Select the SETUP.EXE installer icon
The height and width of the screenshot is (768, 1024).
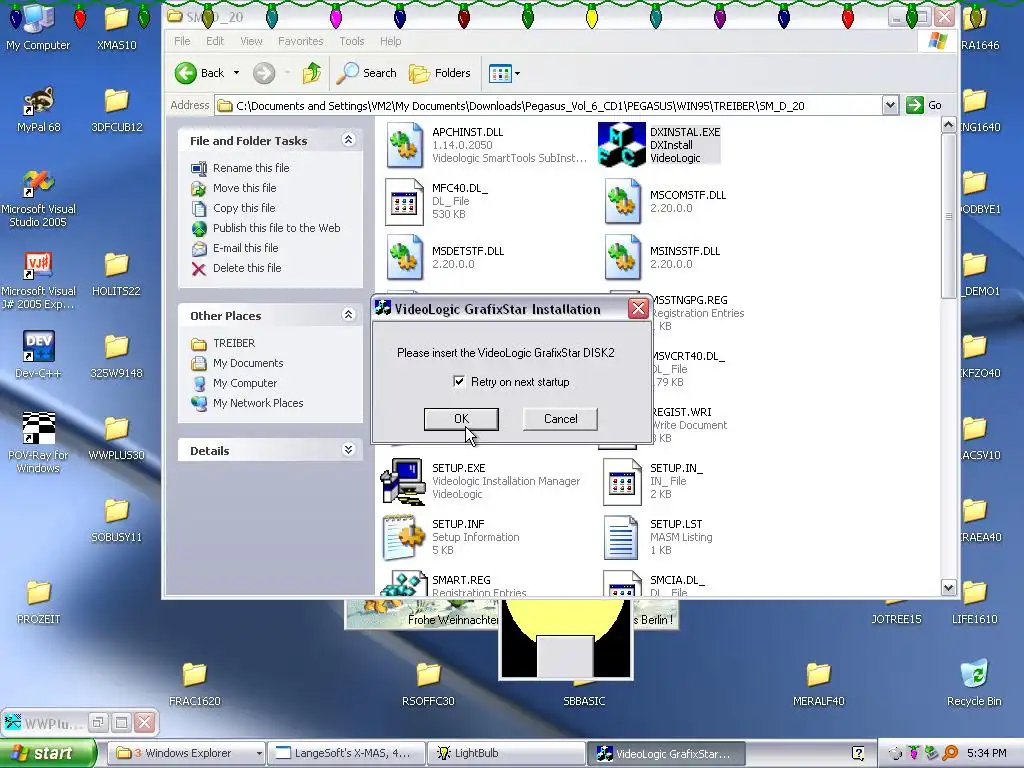point(403,481)
